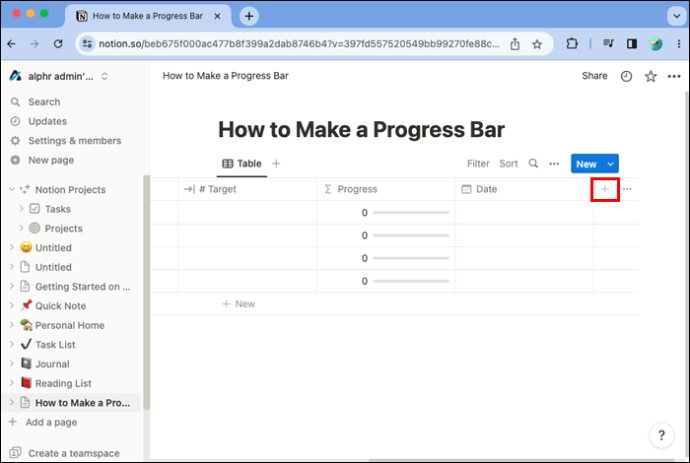The height and width of the screenshot is (463, 690).
Task: Click sidebar vertical scrollbar
Action: coord(147,293)
